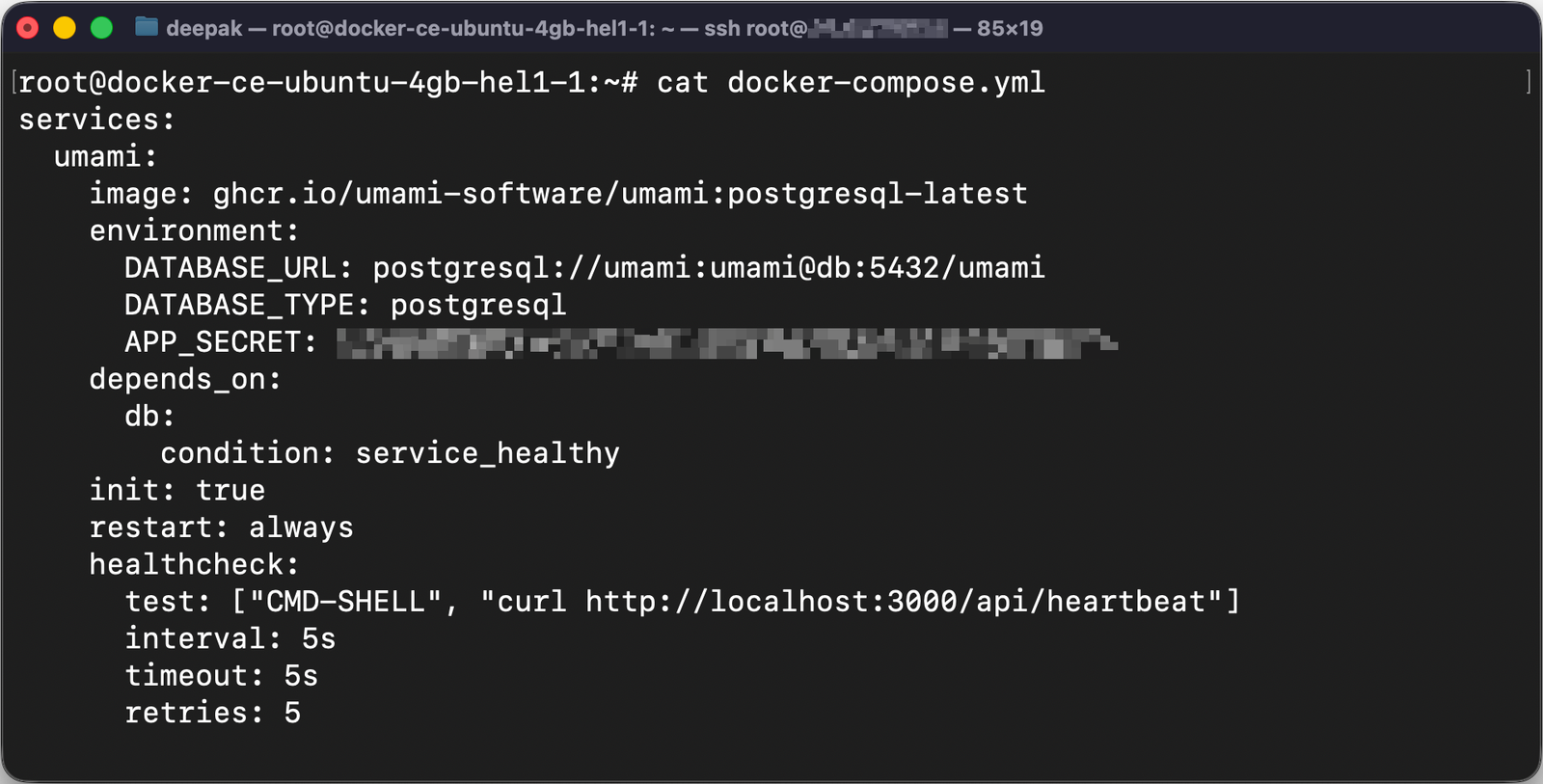Select the 'restart: always' line
The width and height of the screenshot is (1543, 784).
click(x=221, y=527)
